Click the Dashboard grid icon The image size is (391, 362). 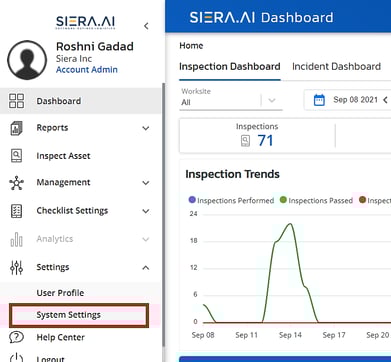[16, 101]
